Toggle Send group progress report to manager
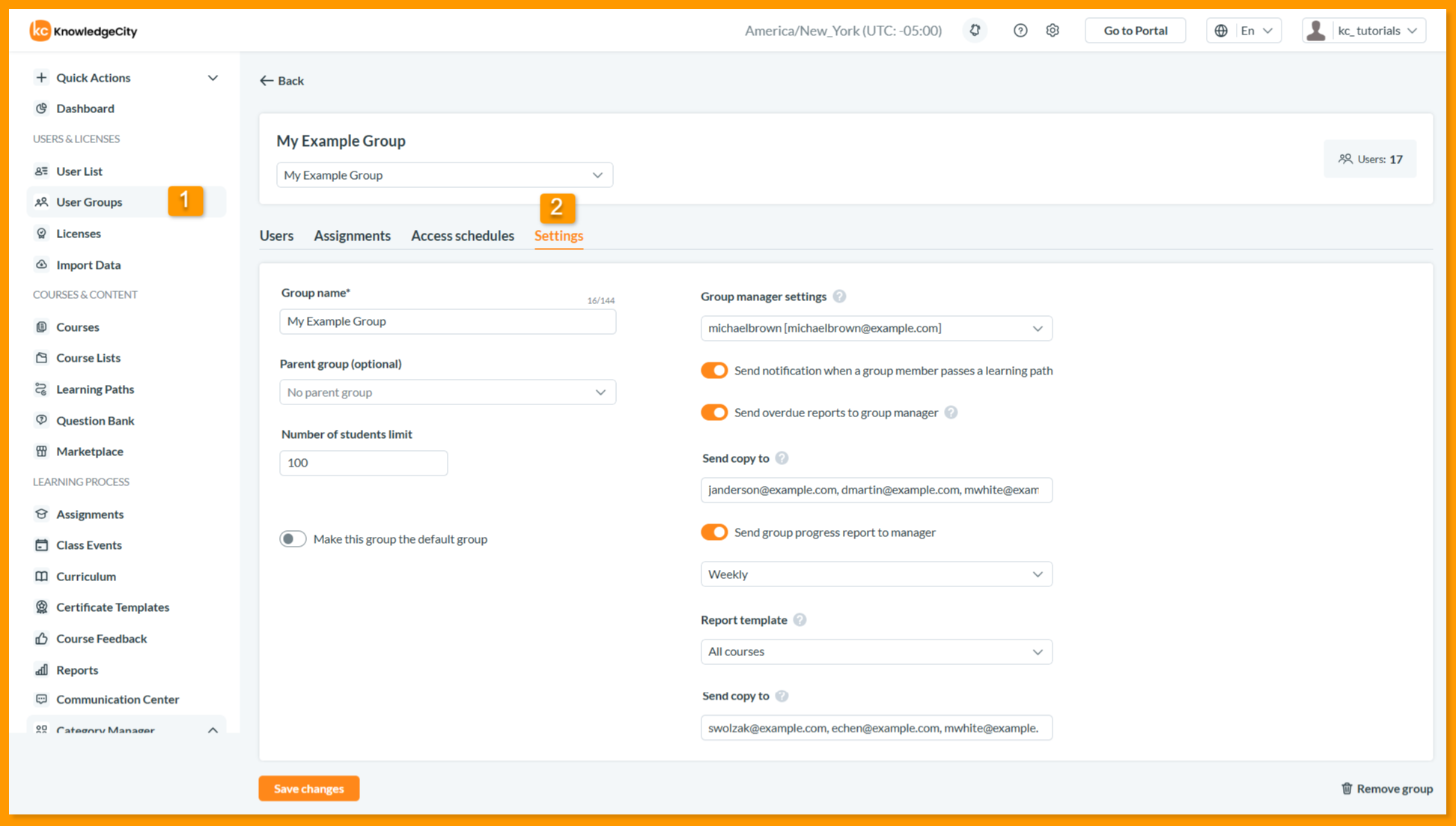 [x=714, y=532]
